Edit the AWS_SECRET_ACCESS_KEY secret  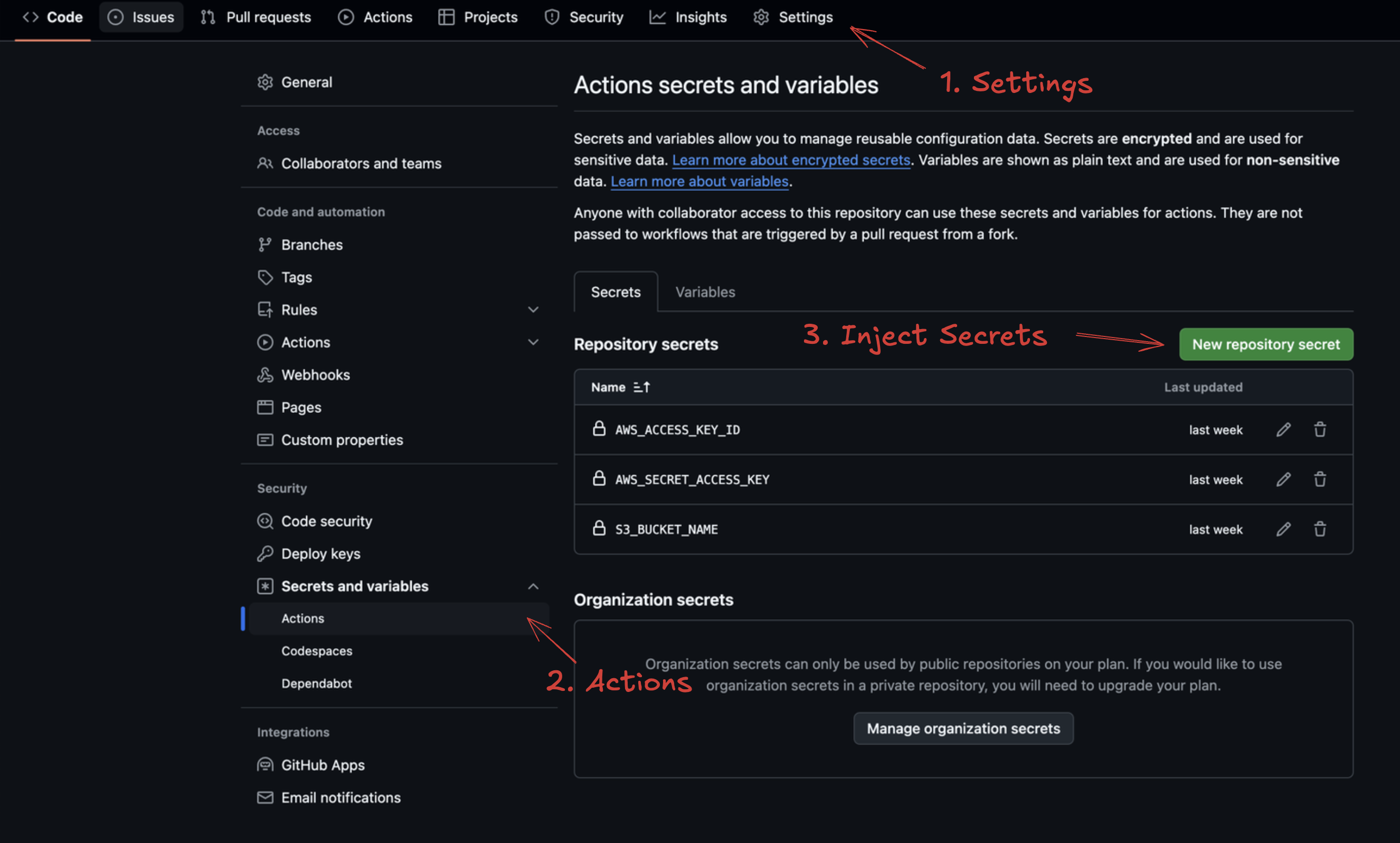point(1283,480)
